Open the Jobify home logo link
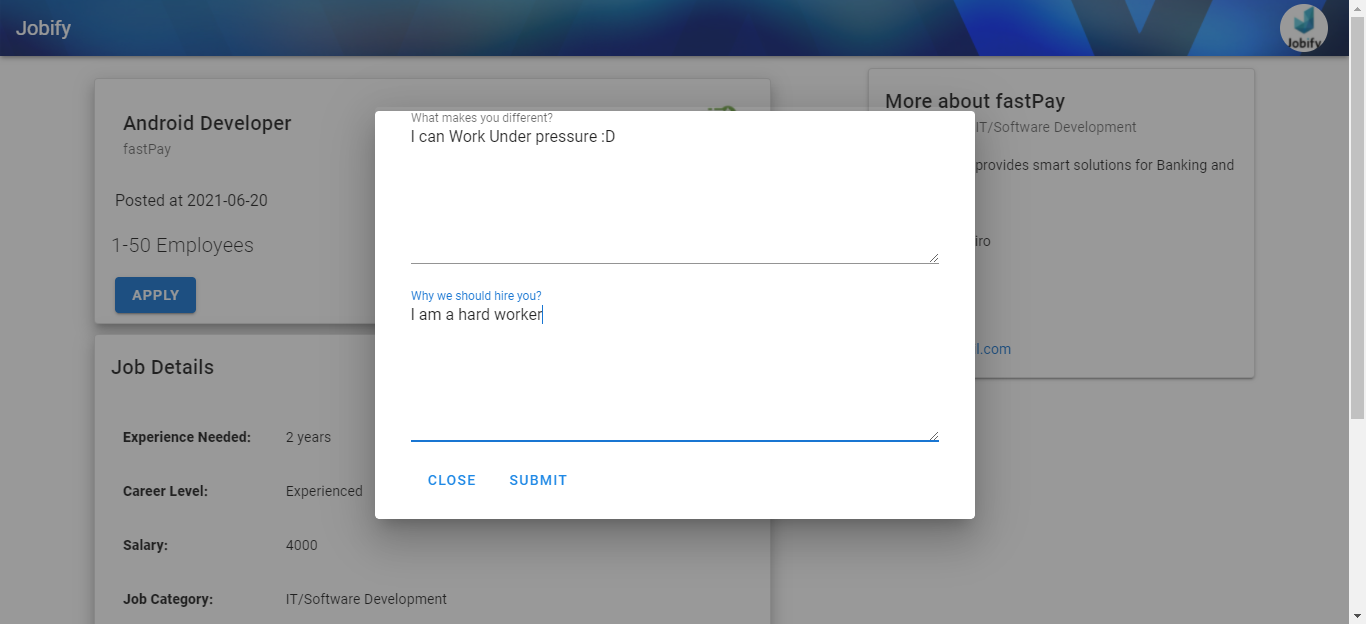1366x624 pixels. (43, 28)
